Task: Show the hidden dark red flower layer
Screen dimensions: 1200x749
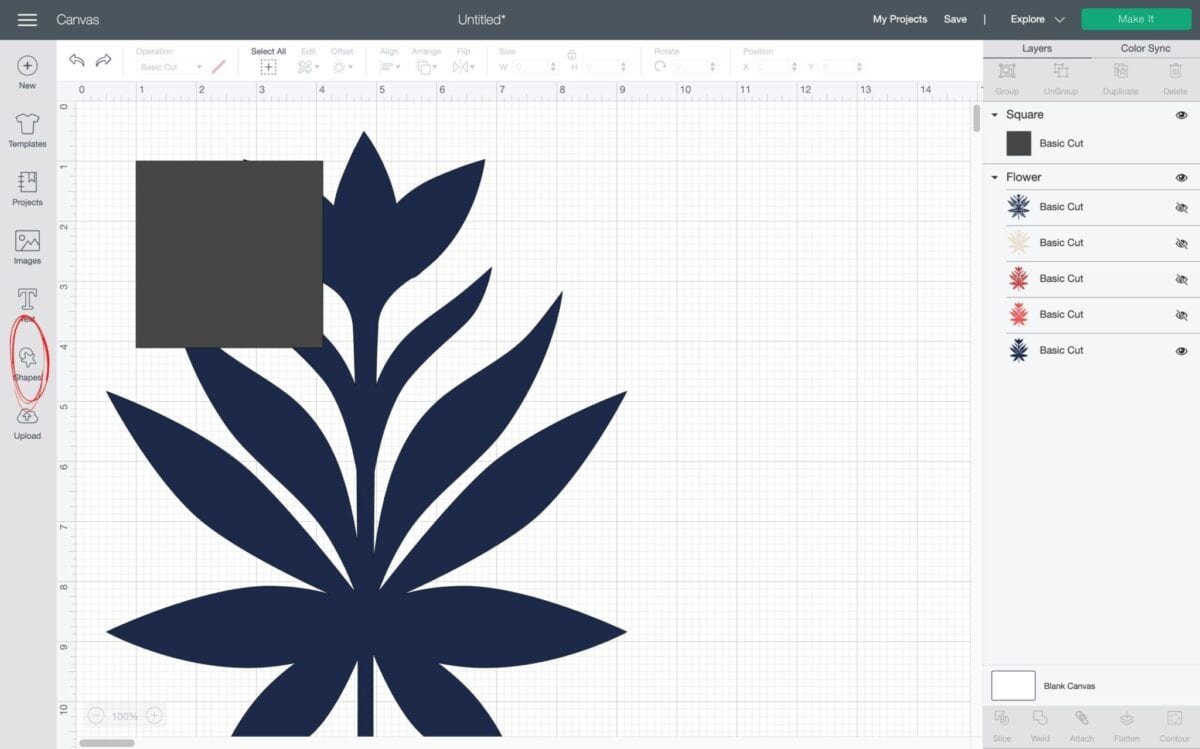Action: [x=1181, y=279]
